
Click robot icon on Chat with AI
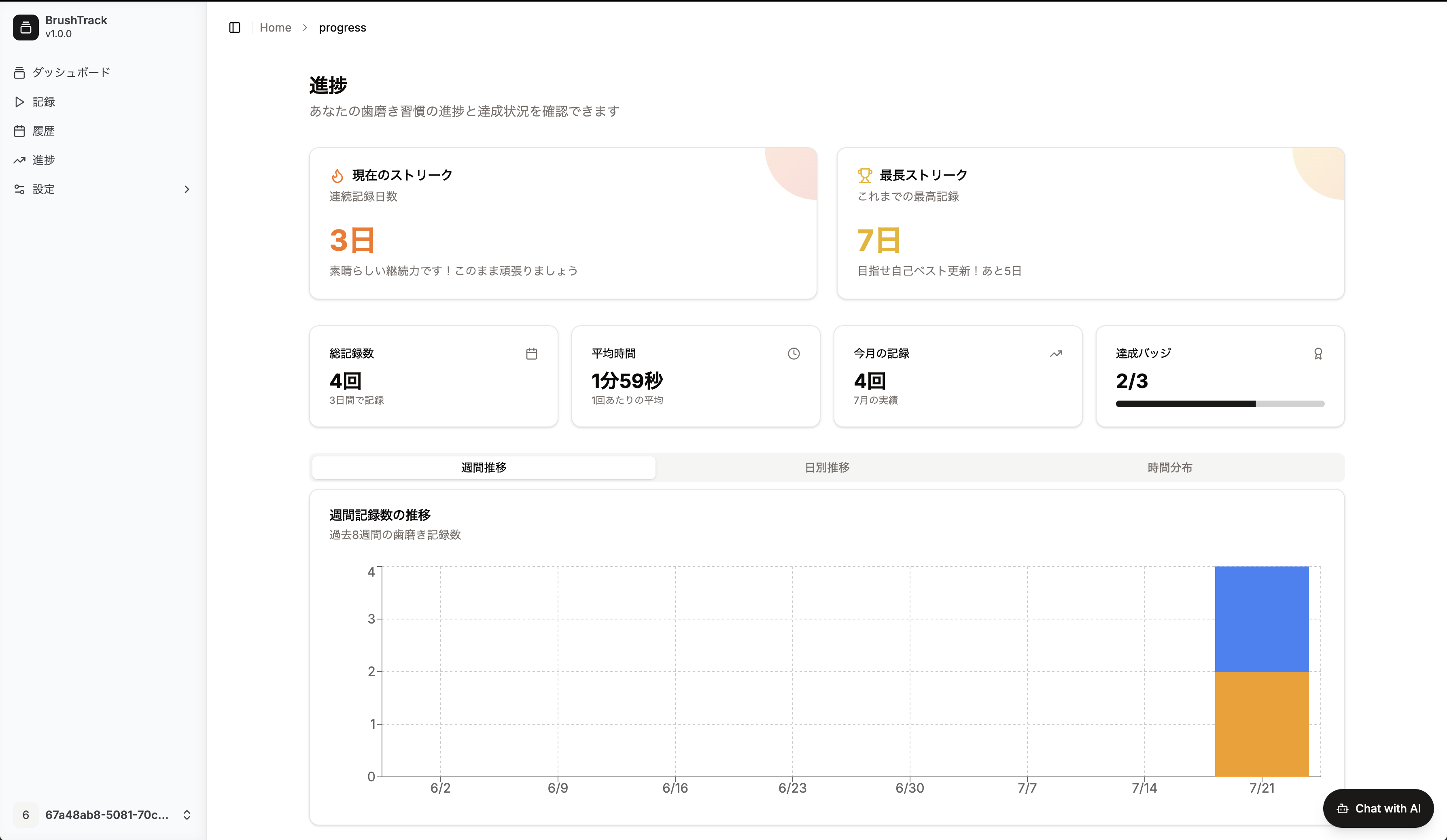click(1343, 808)
